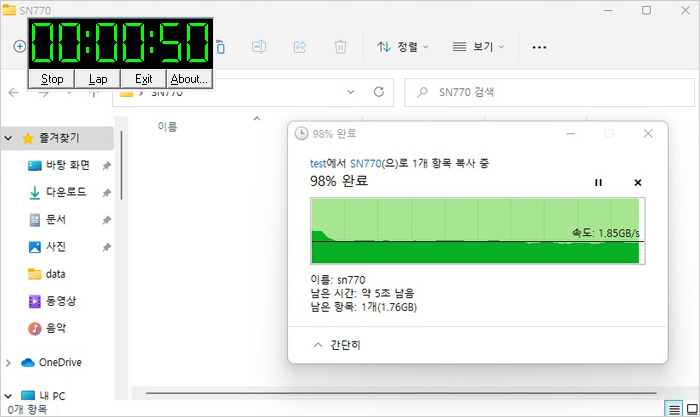Click the copy speed graph

[x=478, y=231]
